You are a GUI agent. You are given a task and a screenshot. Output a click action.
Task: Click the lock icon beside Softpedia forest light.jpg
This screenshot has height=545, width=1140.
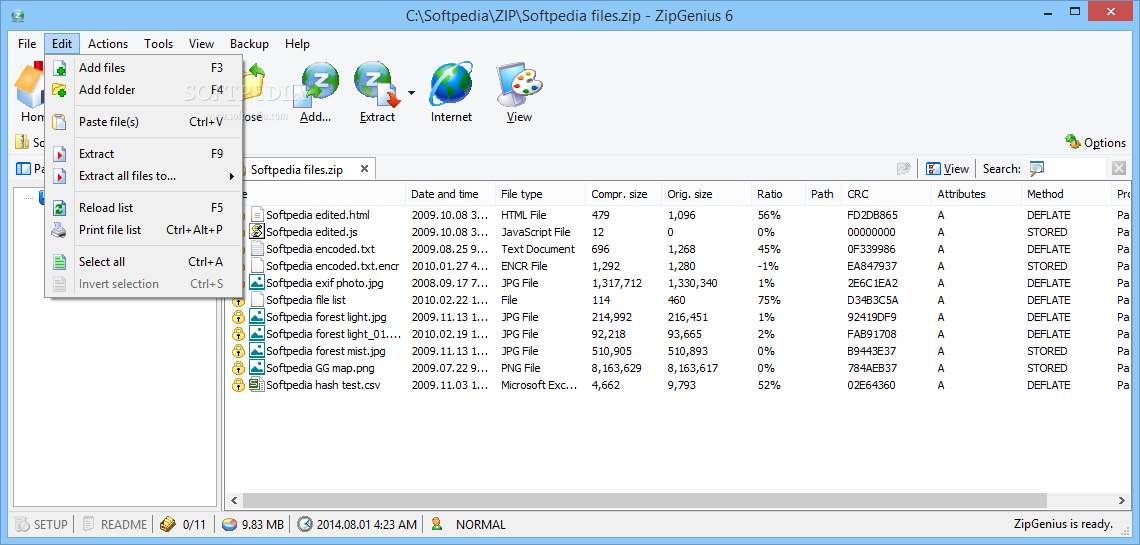pyautogui.click(x=238, y=318)
